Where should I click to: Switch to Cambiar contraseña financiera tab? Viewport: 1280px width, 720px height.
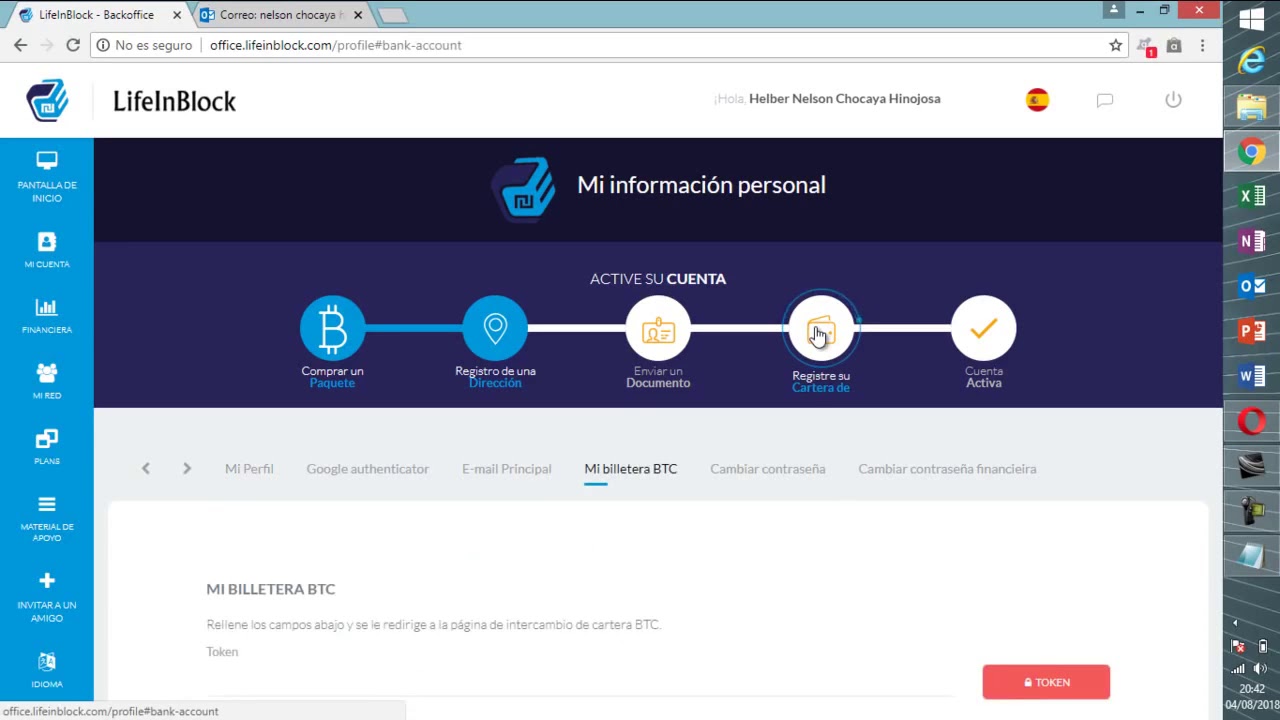pos(947,468)
